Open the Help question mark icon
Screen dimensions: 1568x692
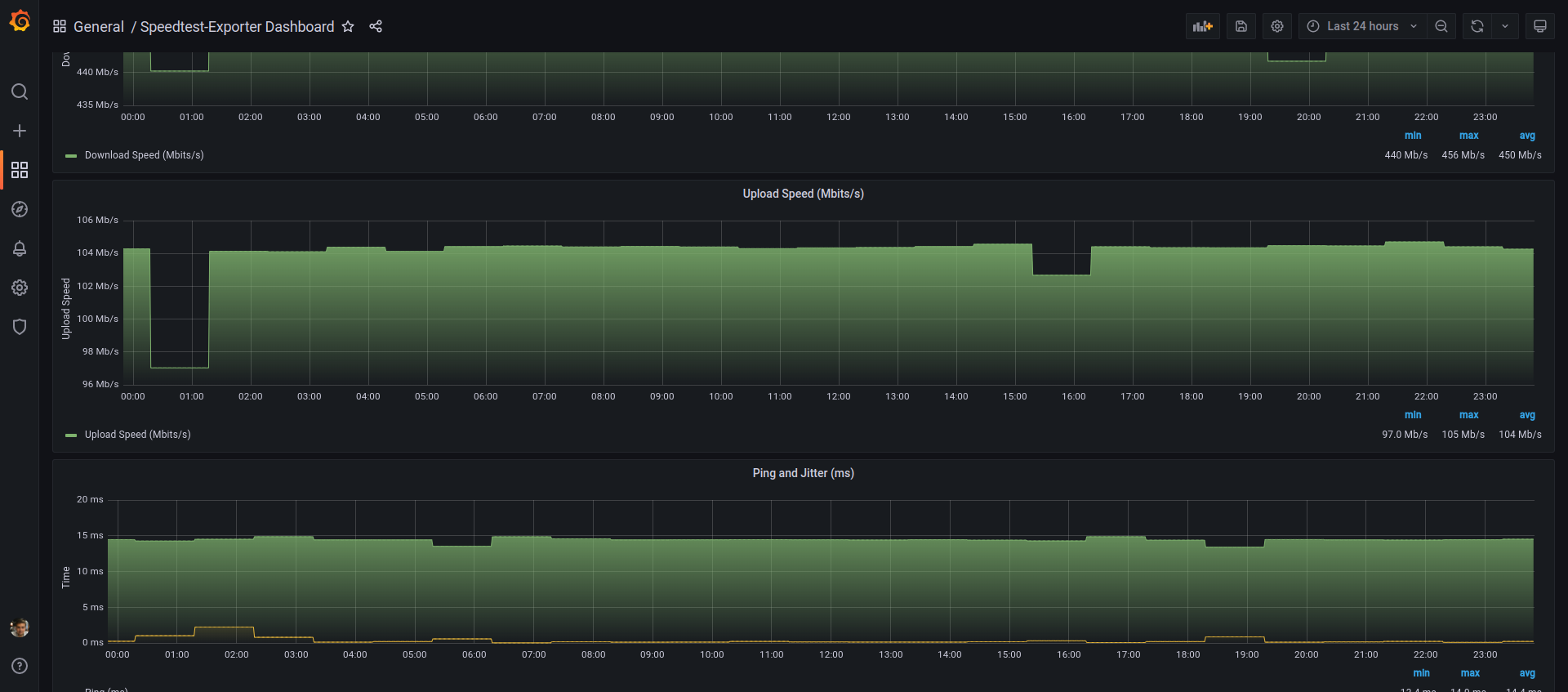20,666
